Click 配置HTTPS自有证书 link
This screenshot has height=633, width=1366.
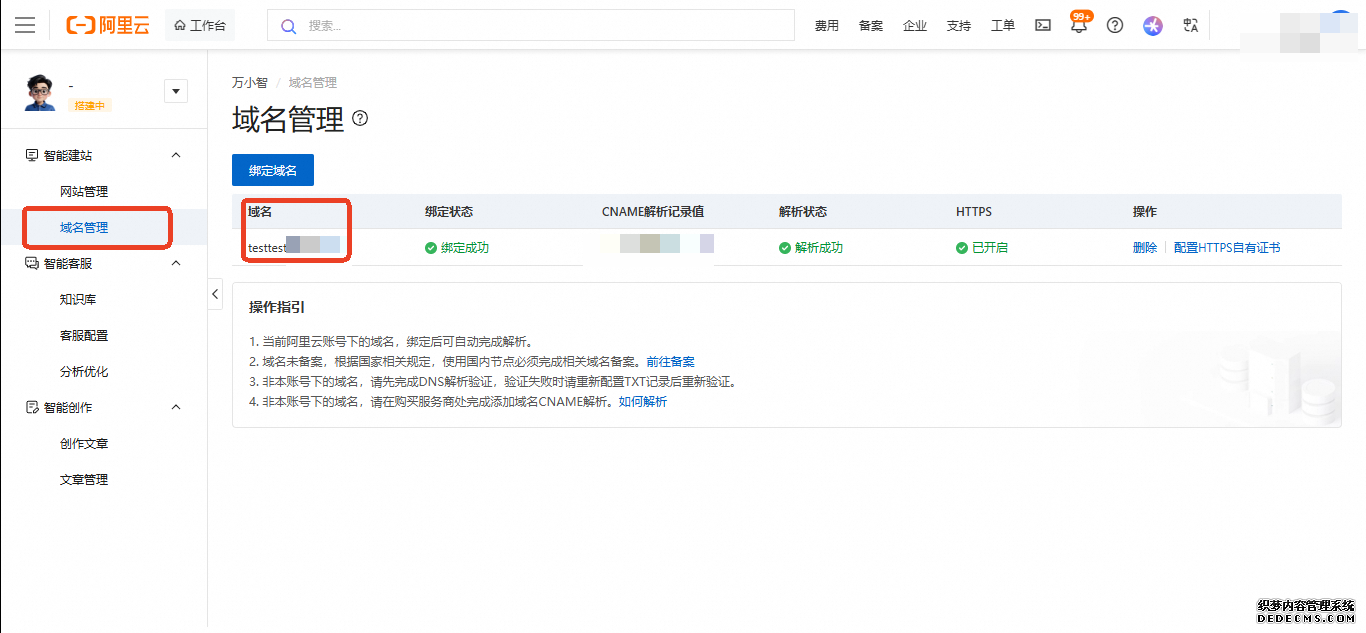1227,247
